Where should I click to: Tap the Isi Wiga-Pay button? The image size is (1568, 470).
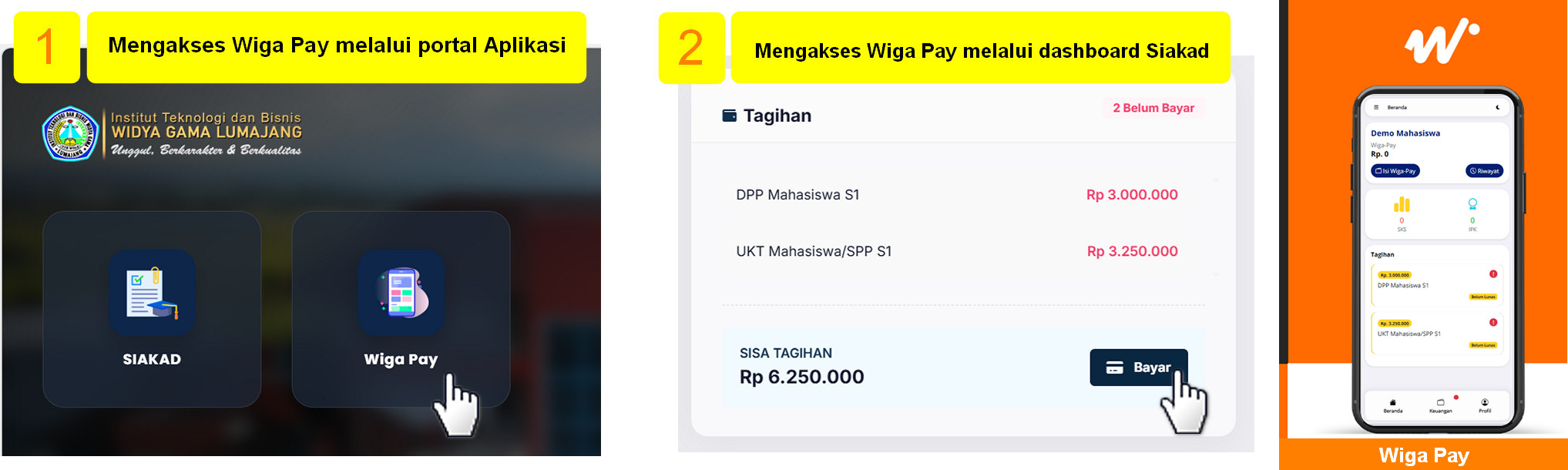(1395, 171)
